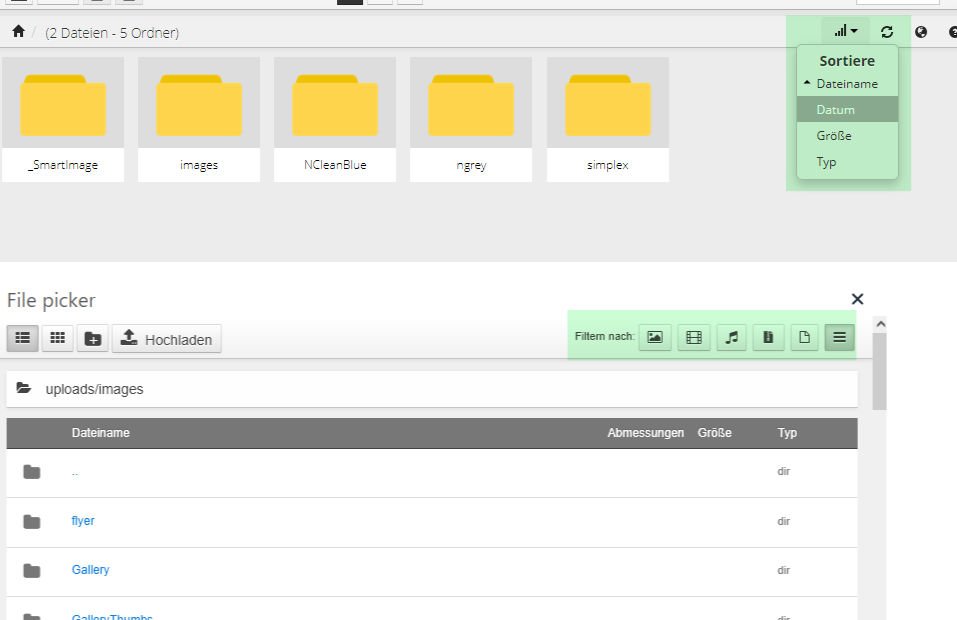The width and height of the screenshot is (957, 620).
Task: Click the Hochladen upload button
Action: tap(167, 339)
